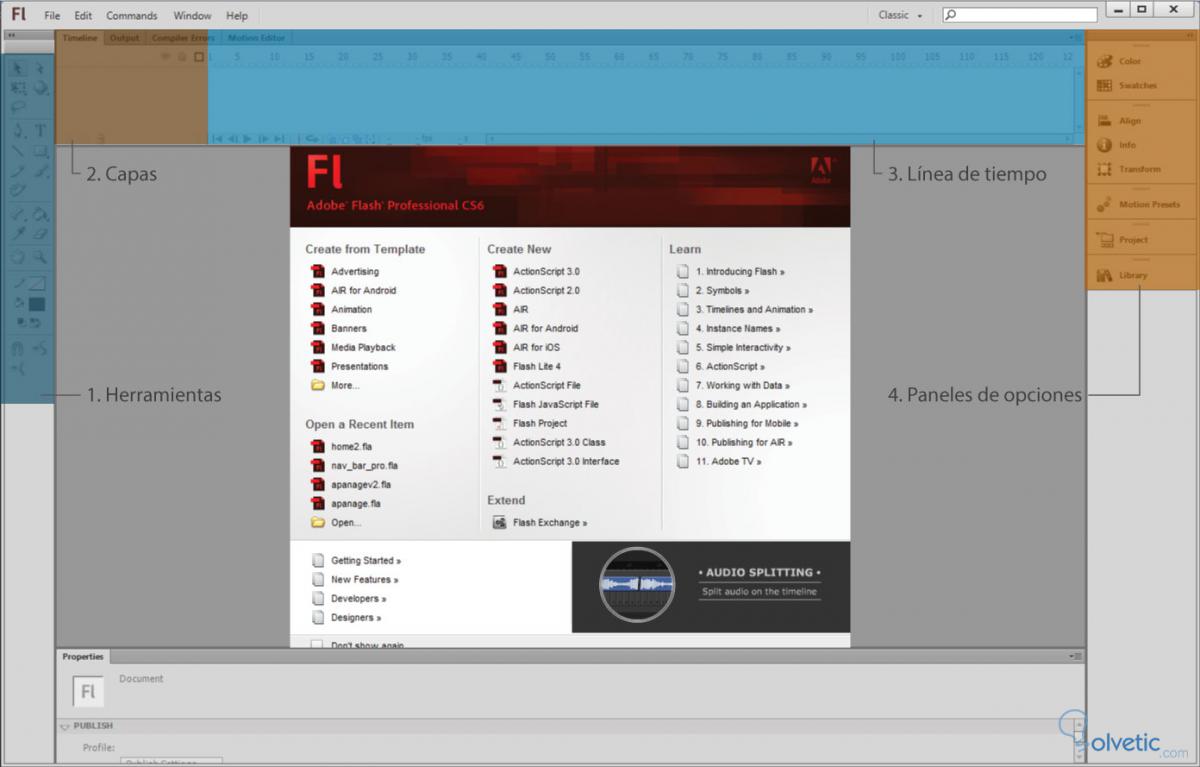Select the Text tool
Screen dimensions: 1200x767
[x=41, y=130]
